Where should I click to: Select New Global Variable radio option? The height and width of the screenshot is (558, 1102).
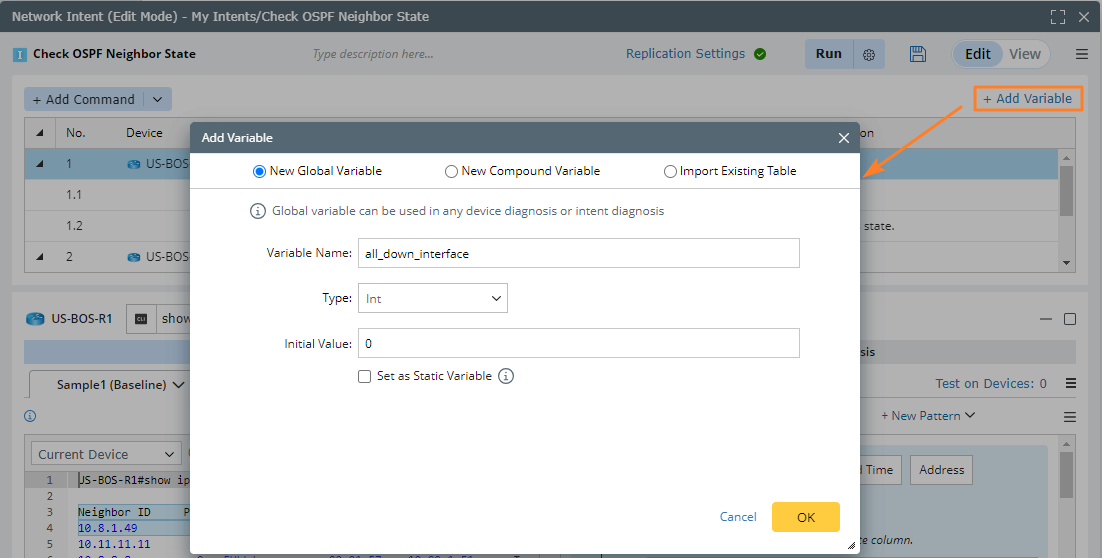tap(259, 171)
